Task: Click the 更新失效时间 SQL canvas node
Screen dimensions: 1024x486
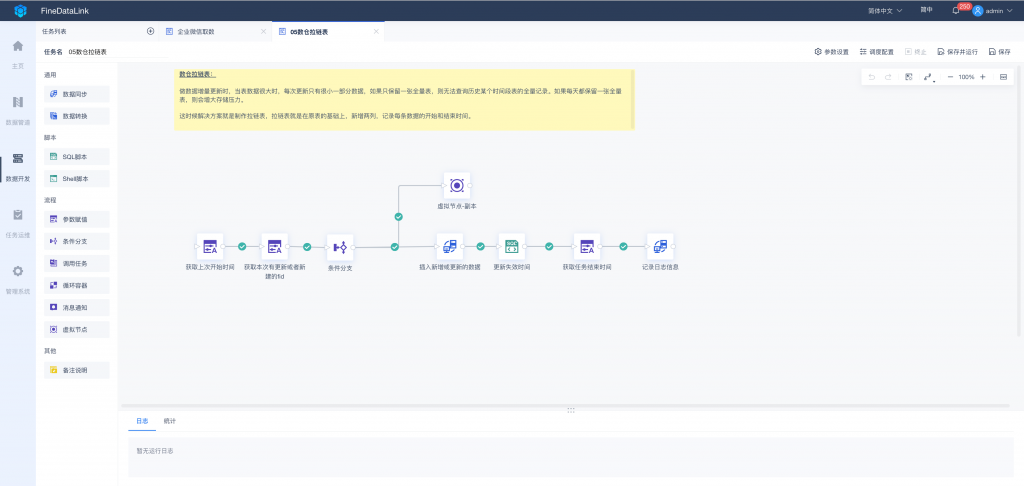Action: coord(511,247)
